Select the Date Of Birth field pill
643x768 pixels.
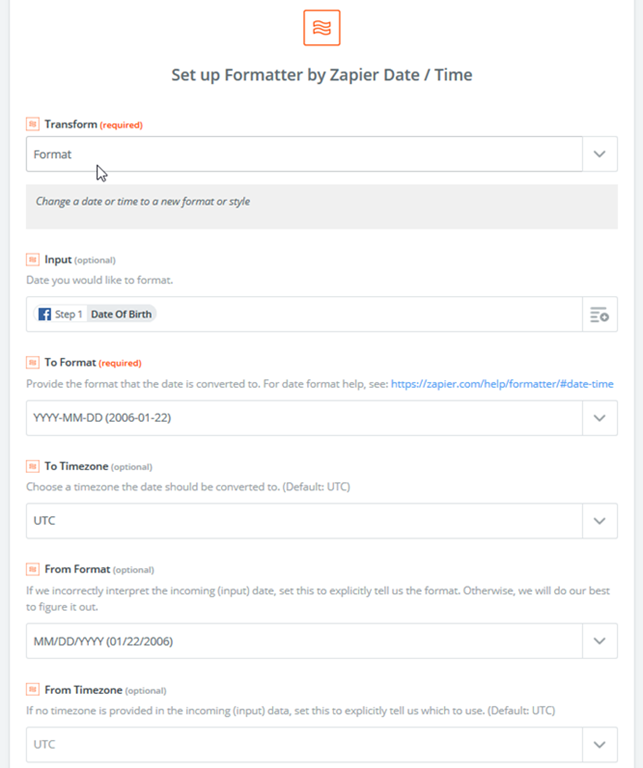[x=122, y=314]
